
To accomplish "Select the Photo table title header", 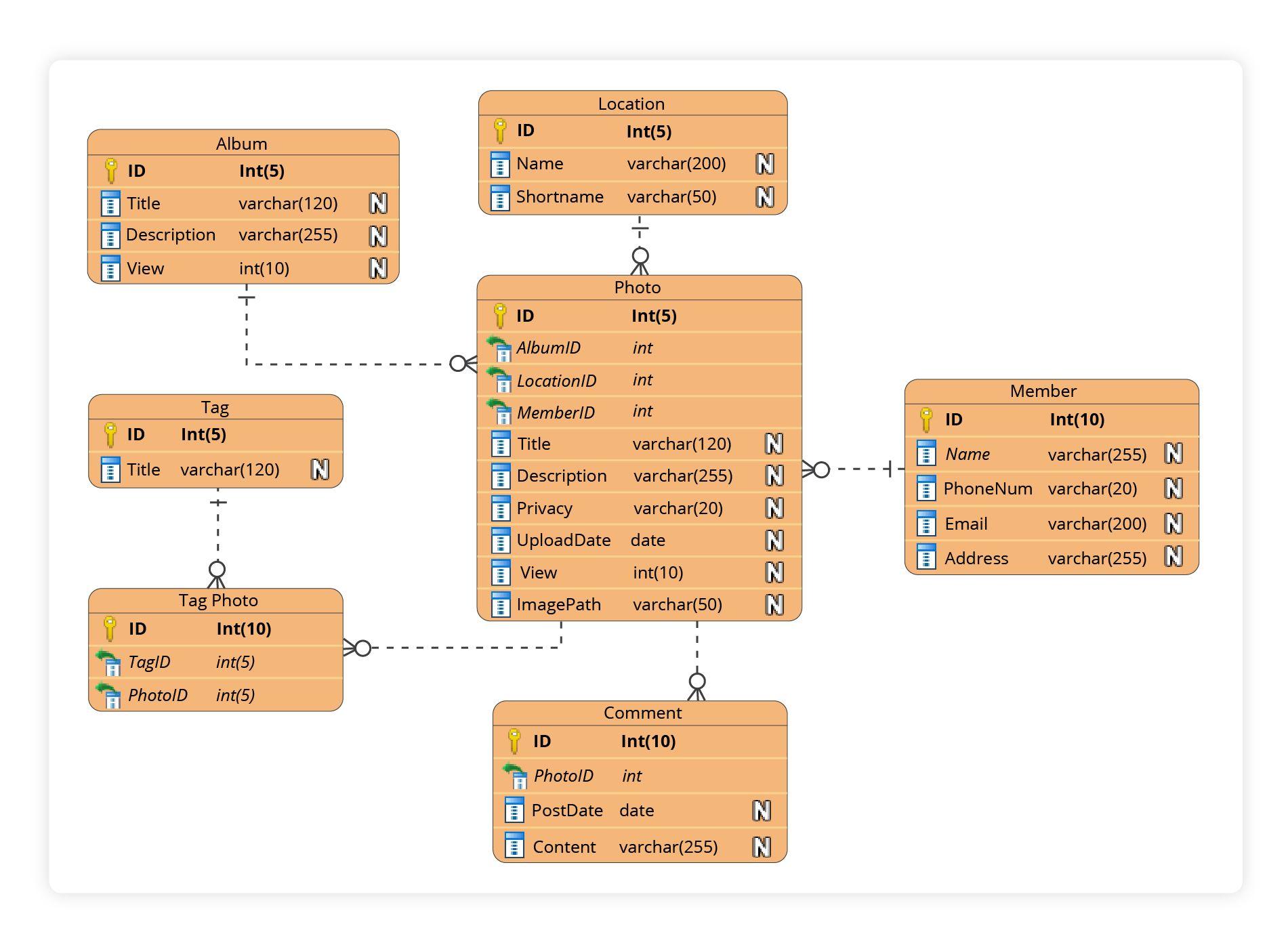I will (x=638, y=287).
